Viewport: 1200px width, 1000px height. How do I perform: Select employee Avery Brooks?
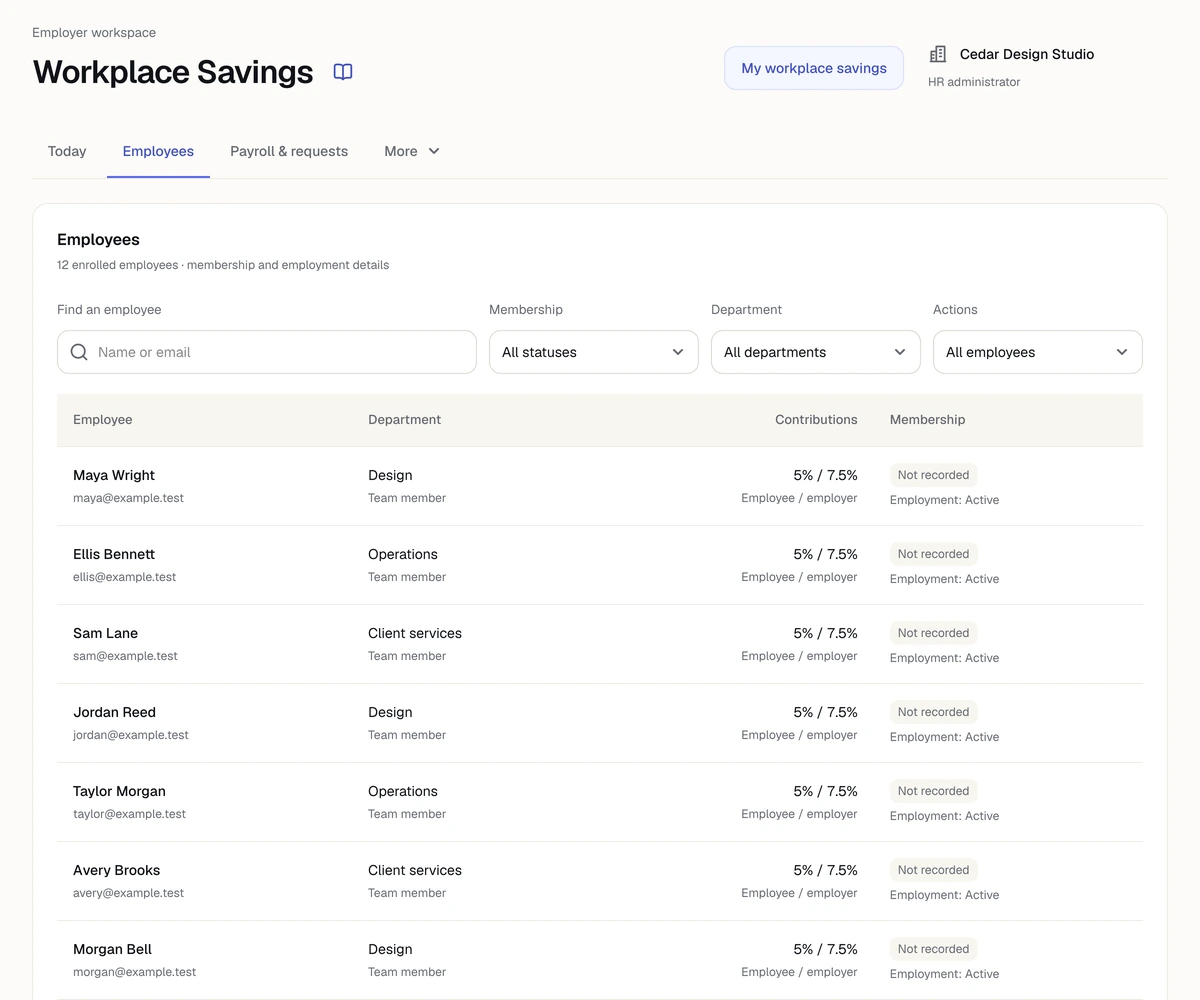coord(116,870)
